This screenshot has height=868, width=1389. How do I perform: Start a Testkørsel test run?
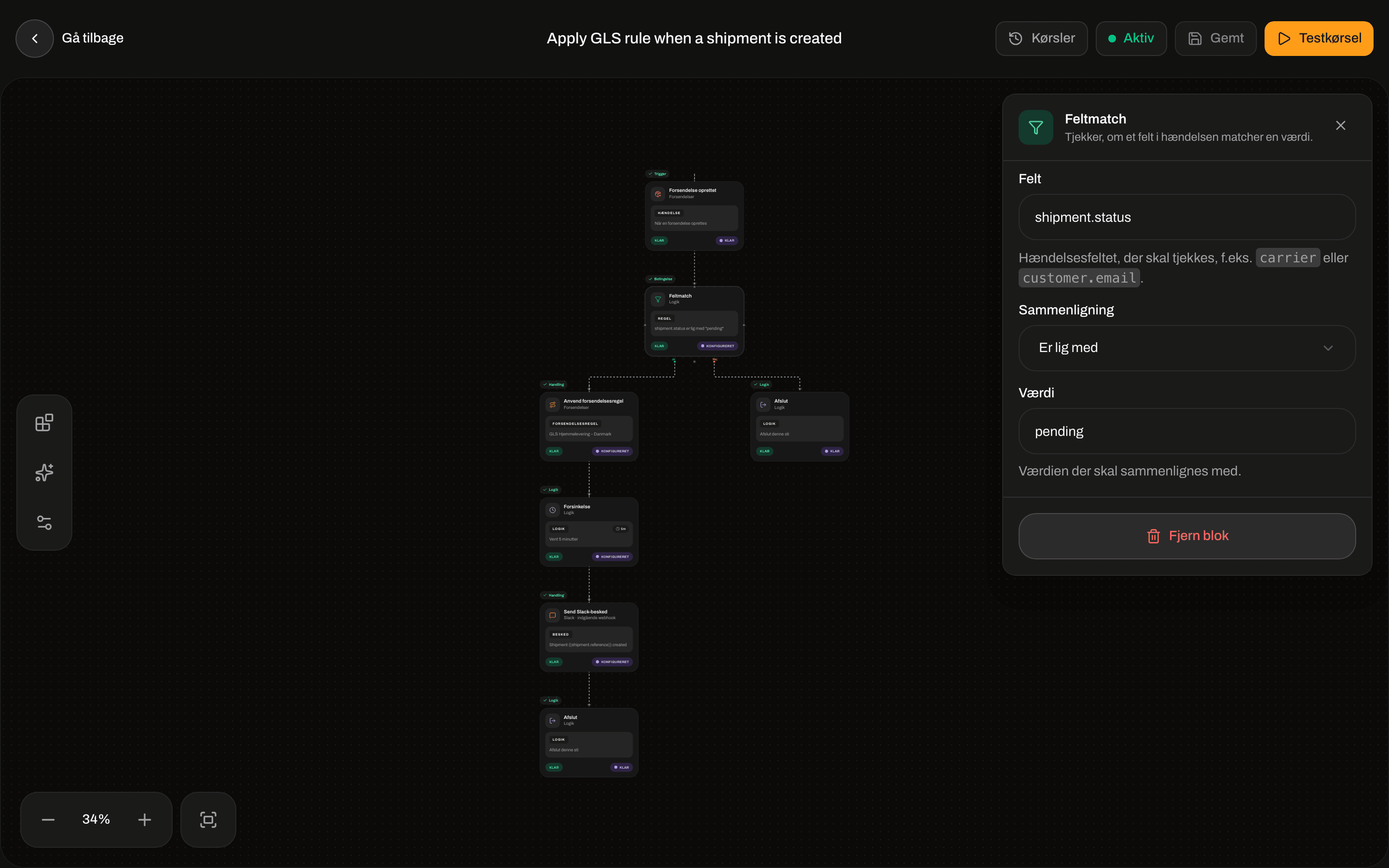(1319, 39)
